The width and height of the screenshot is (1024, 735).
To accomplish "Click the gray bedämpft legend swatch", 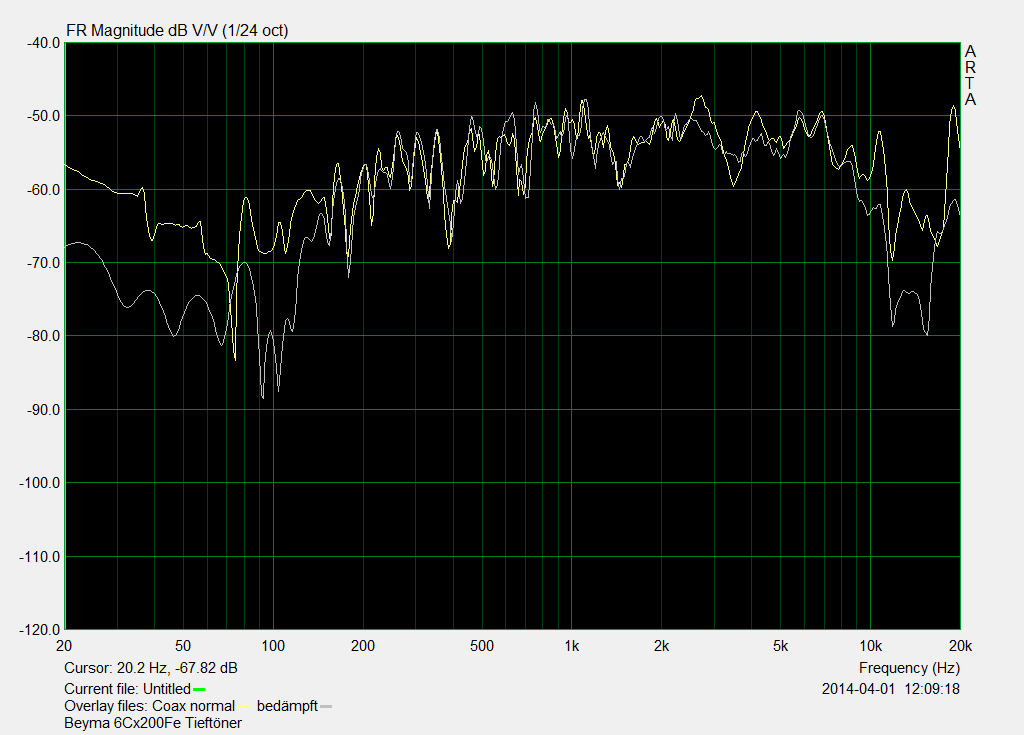I will click(326, 706).
